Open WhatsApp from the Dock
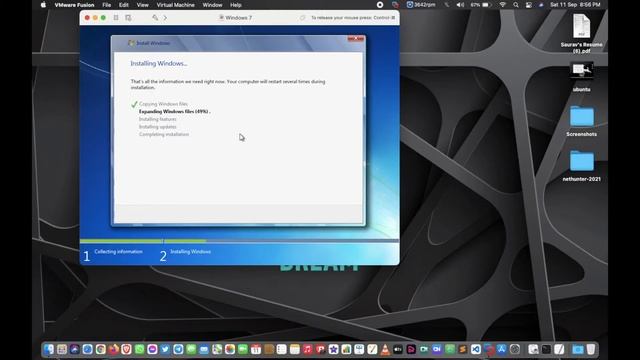Viewport: 640px width, 360px height. [x=139, y=349]
